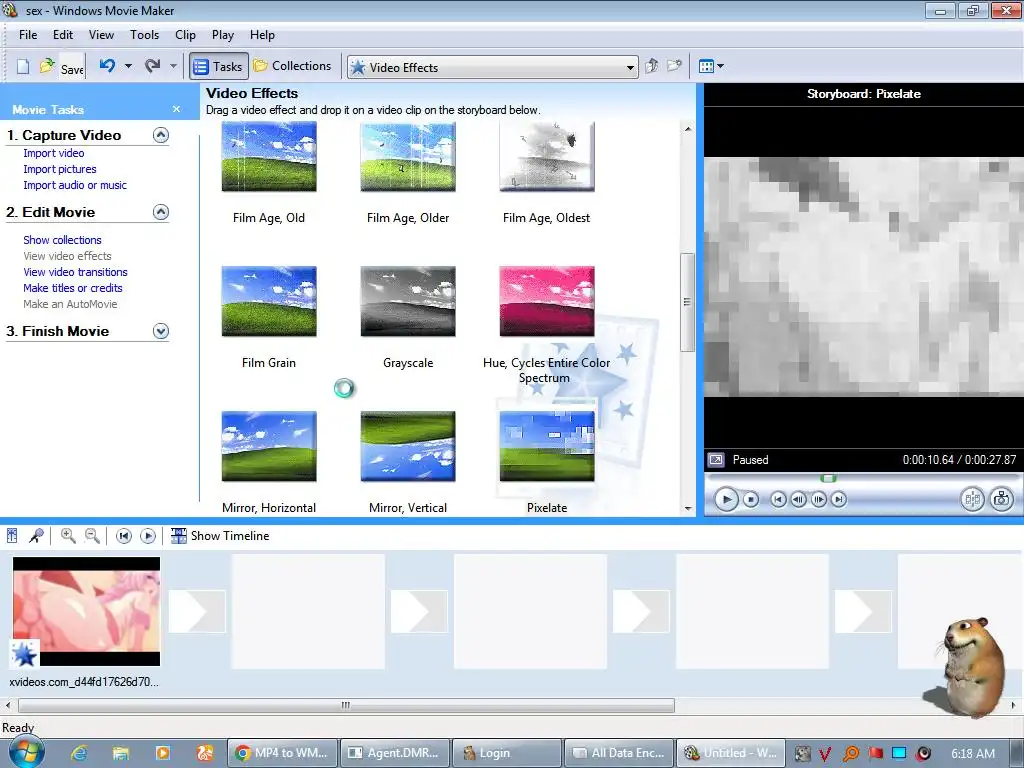Select the Film Age, Older effect thumbnail

point(408,157)
